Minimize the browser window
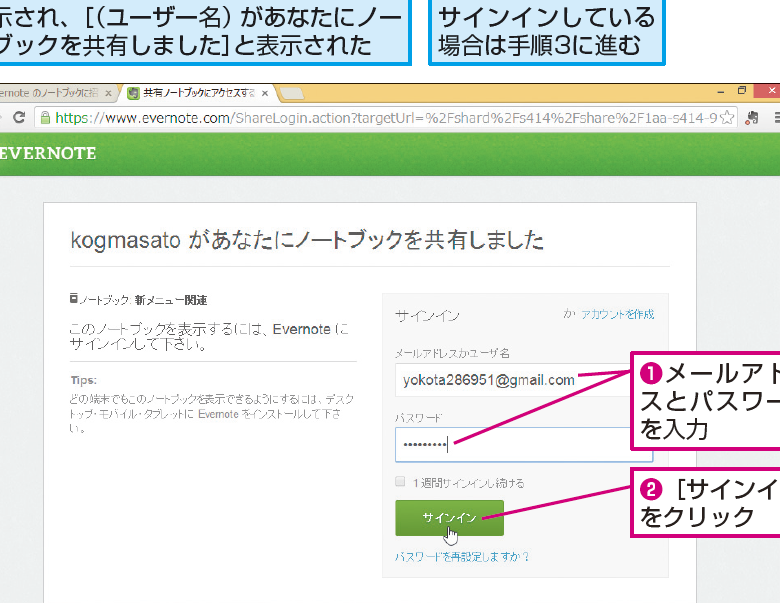Image resolution: width=780 pixels, height=603 pixels. point(721,92)
